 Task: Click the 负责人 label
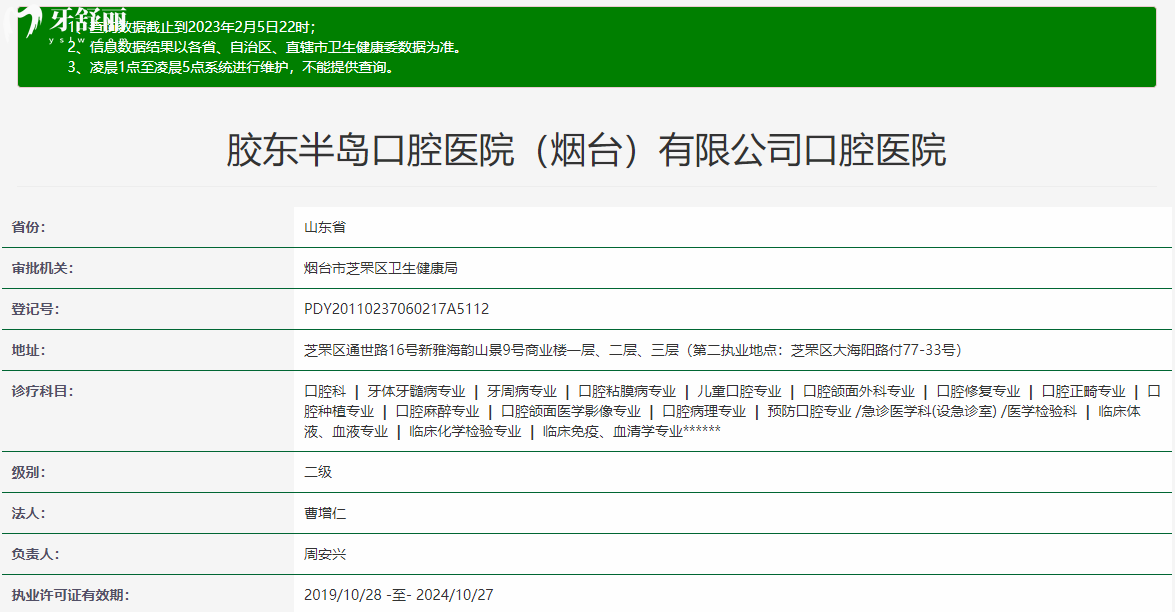pos(35,554)
